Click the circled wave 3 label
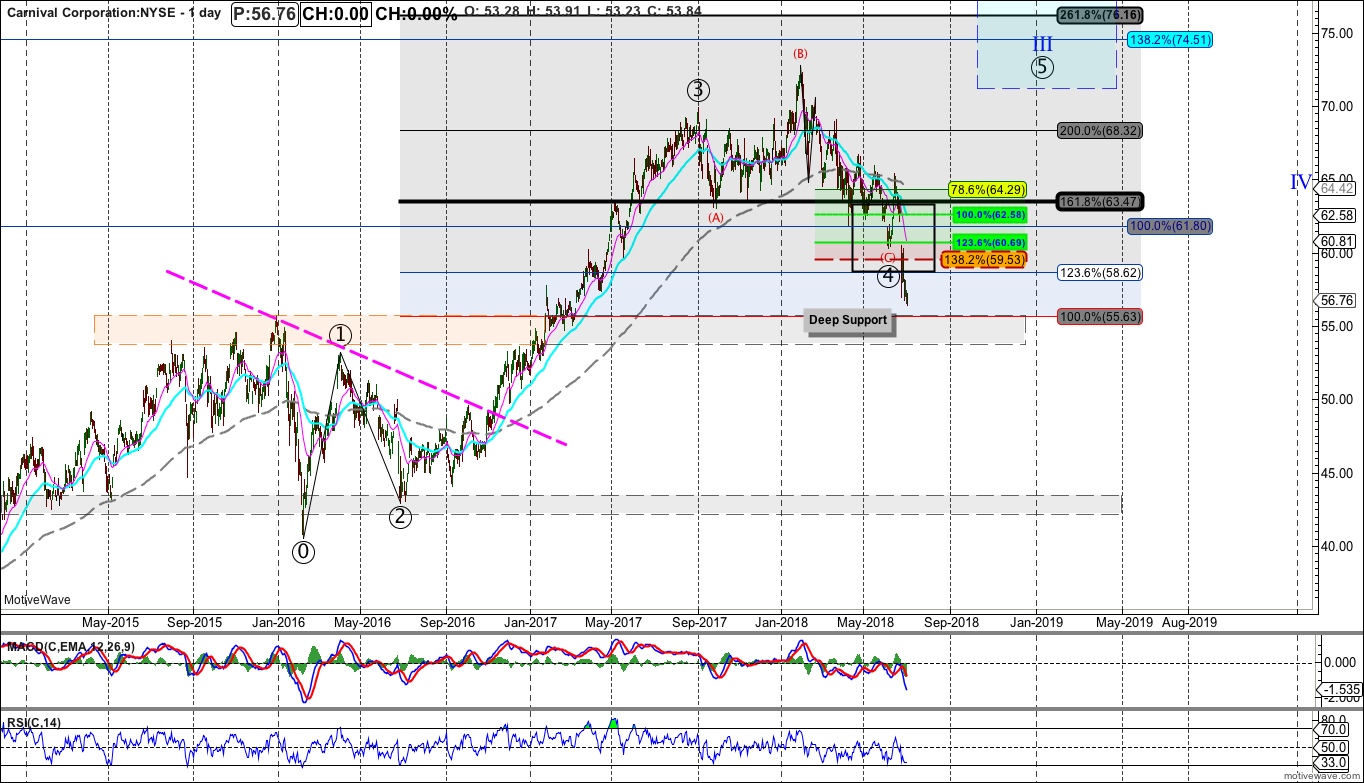Viewport: 1364px width, 783px height. pos(698,90)
